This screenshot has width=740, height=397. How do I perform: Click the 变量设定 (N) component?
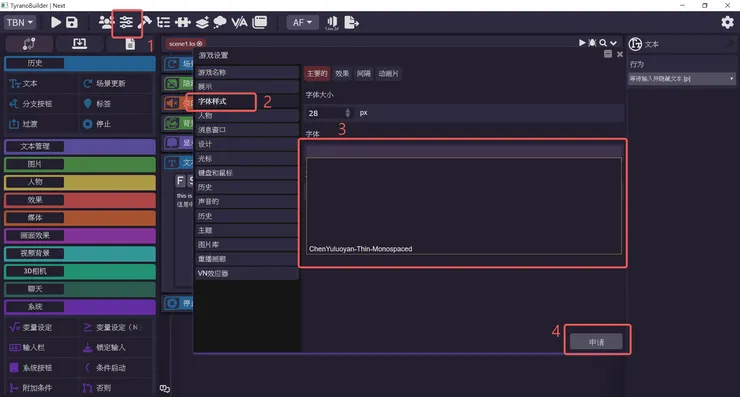tap(116, 327)
